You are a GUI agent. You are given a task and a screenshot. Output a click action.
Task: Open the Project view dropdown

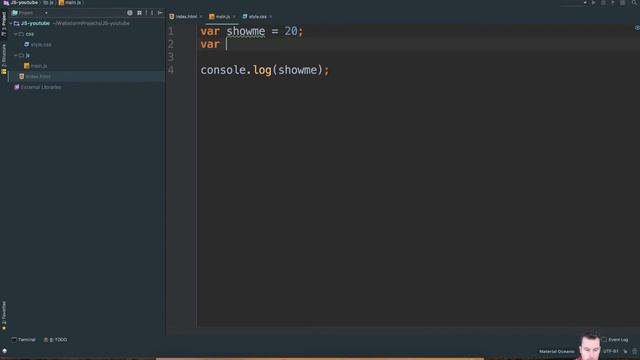[x=46, y=13]
